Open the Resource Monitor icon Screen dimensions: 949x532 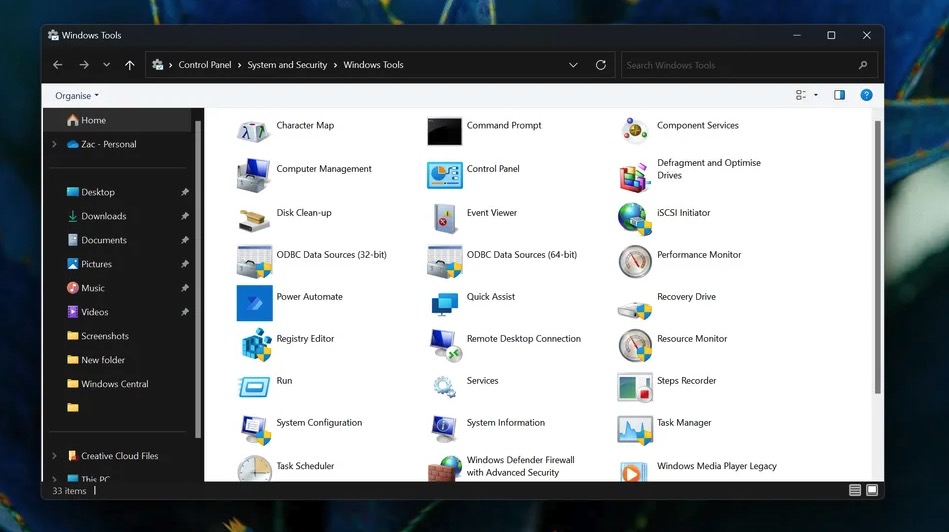(x=635, y=346)
